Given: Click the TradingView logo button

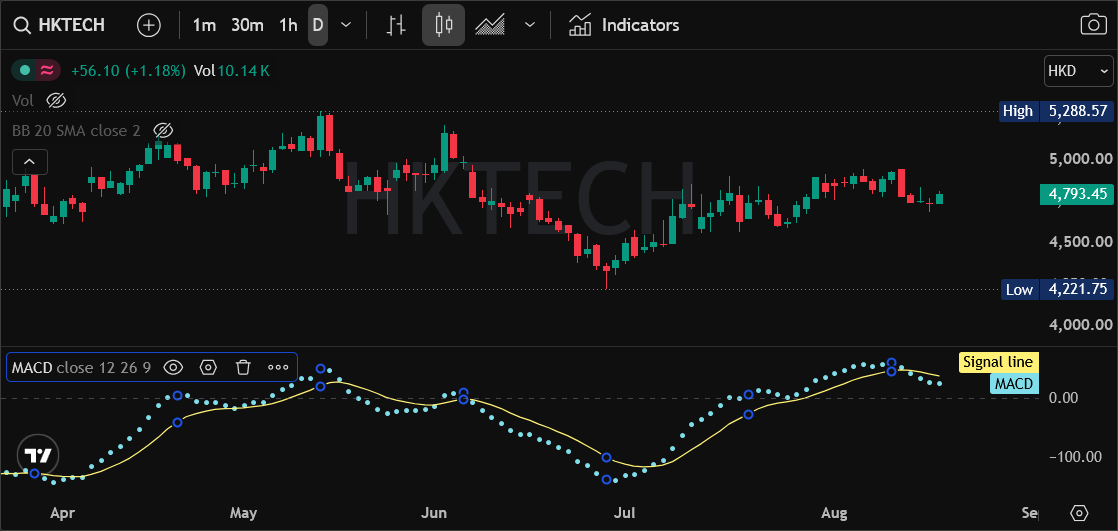Looking at the screenshot, I should pos(37,455).
